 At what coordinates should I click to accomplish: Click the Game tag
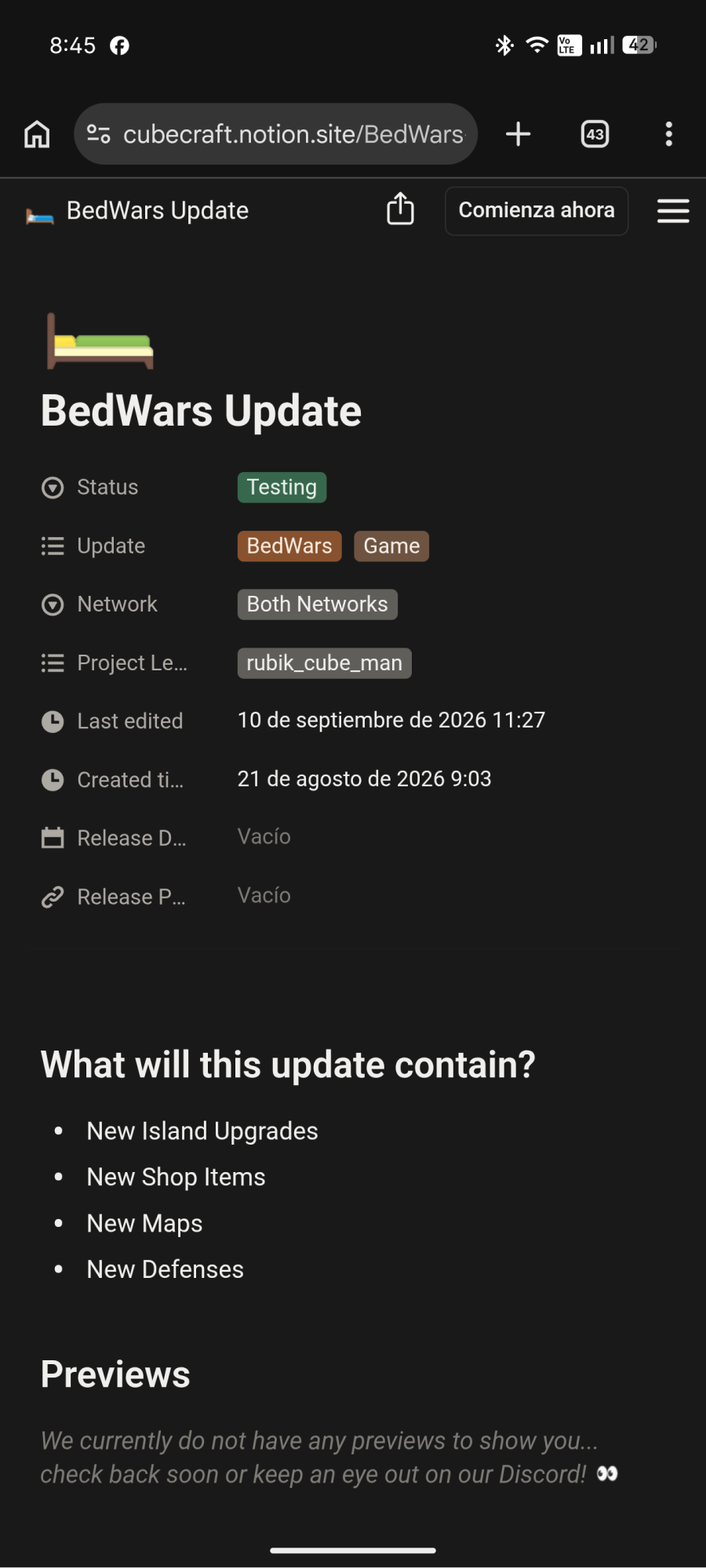click(391, 546)
